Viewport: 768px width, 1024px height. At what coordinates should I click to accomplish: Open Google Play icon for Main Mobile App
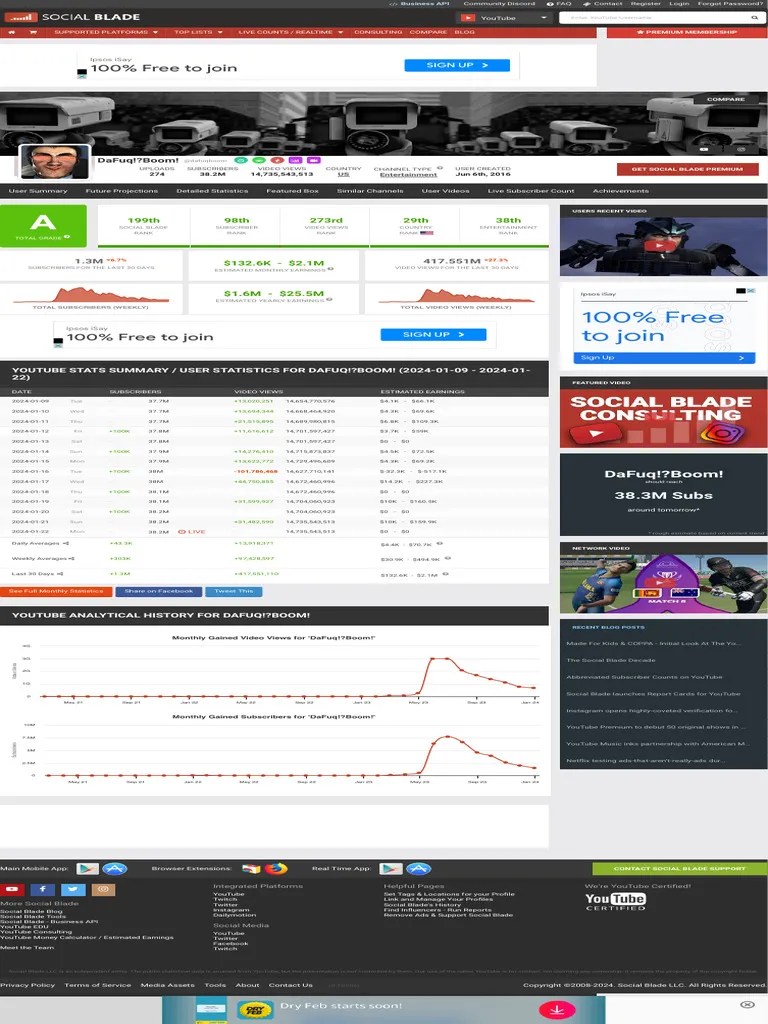point(88,869)
